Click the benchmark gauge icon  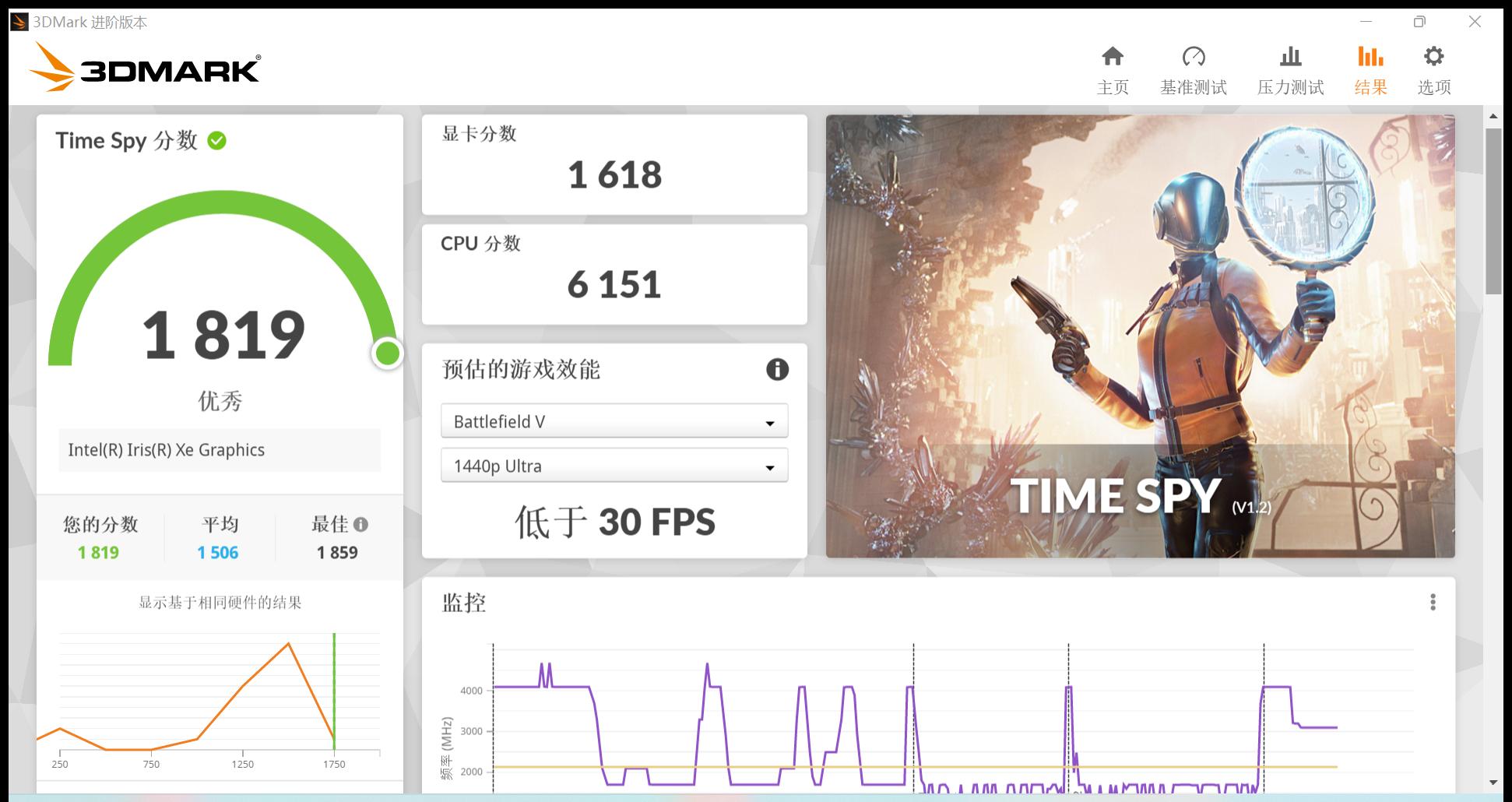pyautogui.click(x=1194, y=56)
